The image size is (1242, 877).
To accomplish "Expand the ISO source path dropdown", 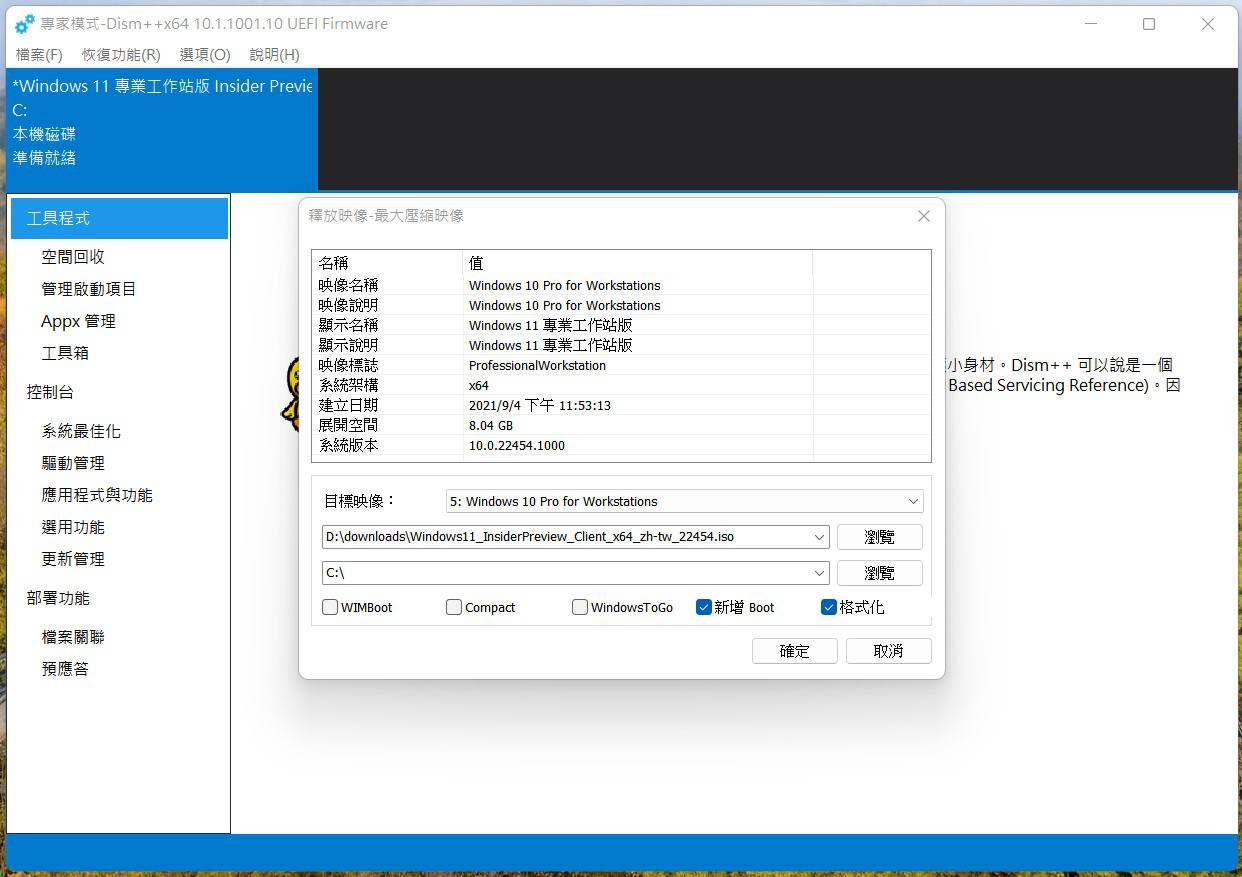I will click(820, 537).
